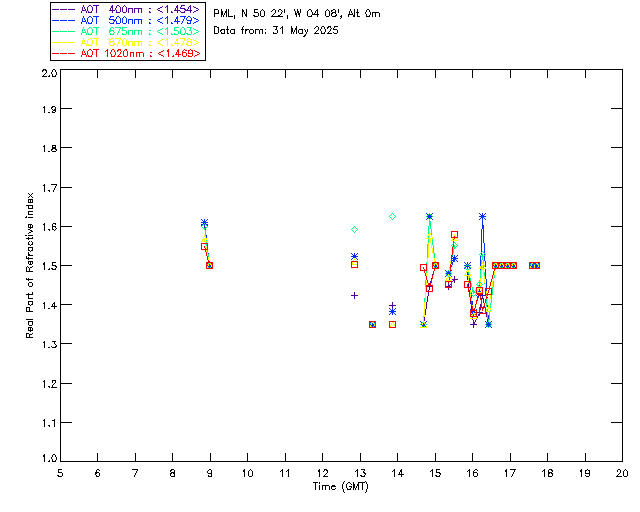Click the x-axis tick label '9'
The height and width of the screenshot is (512, 640).
tap(210, 473)
